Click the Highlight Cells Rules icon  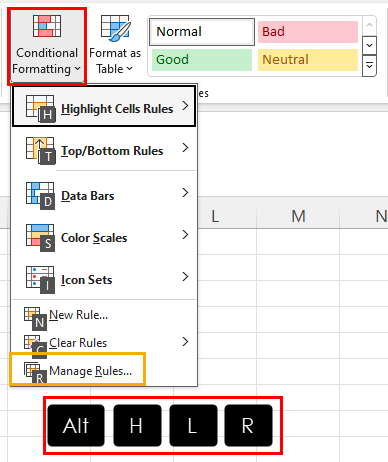(x=41, y=108)
